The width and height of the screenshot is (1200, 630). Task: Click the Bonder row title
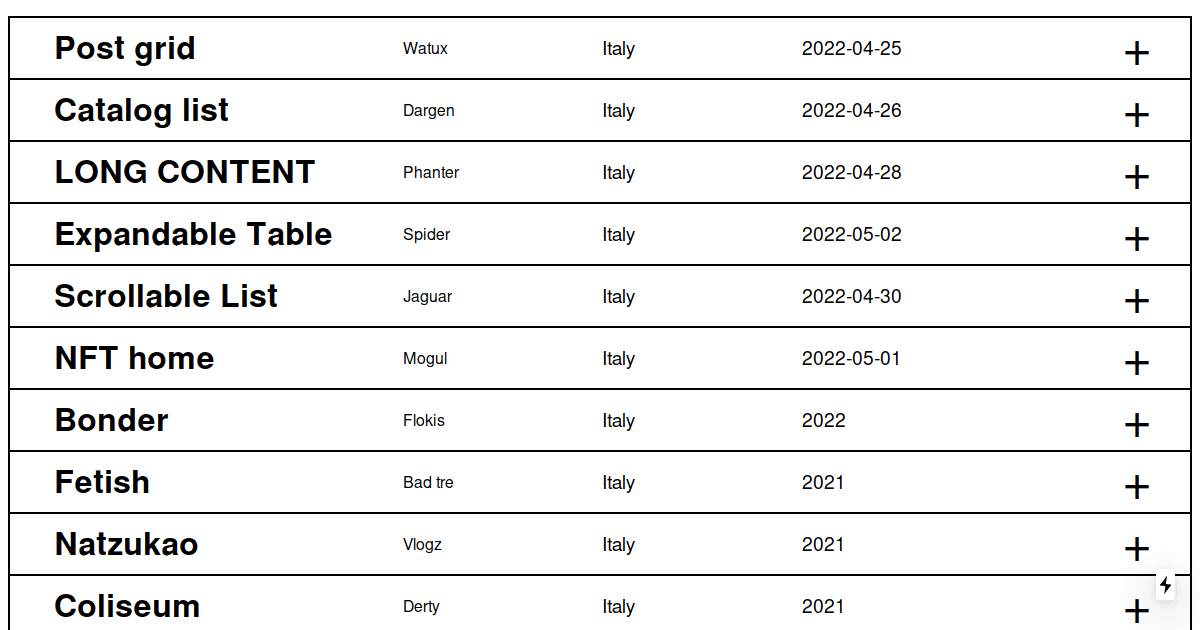click(111, 420)
